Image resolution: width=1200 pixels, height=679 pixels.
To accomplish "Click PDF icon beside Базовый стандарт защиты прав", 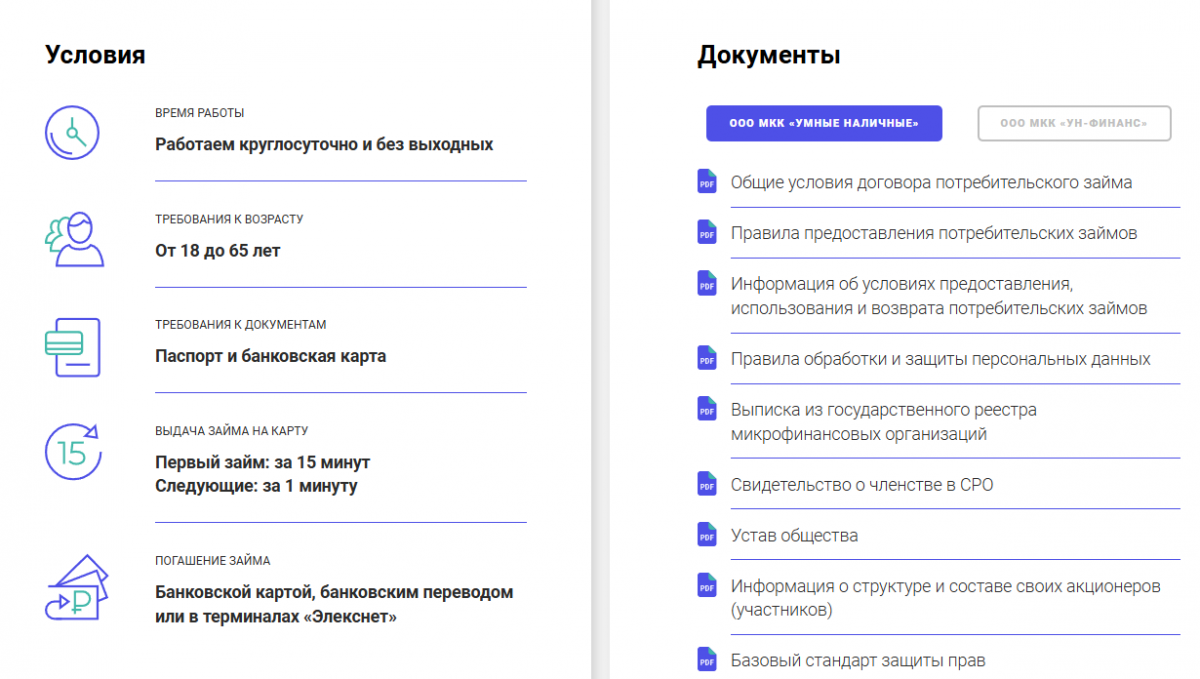I will [x=707, y=660].
